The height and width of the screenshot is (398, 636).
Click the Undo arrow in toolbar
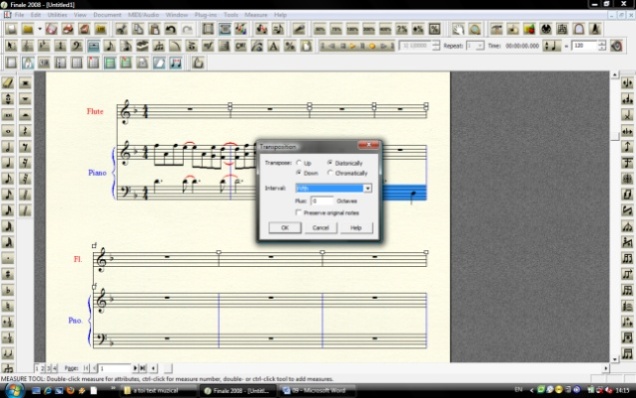pos(170,29)
